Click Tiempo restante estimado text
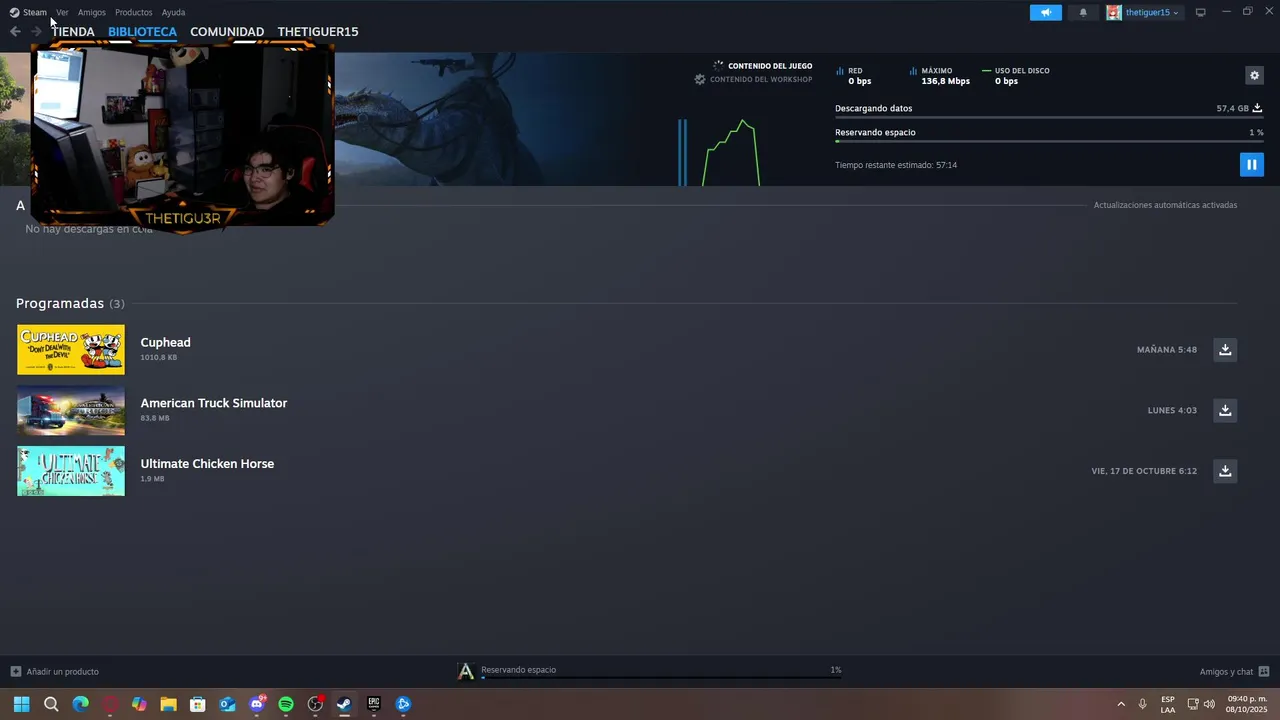1280x720 pixels. 896,165
